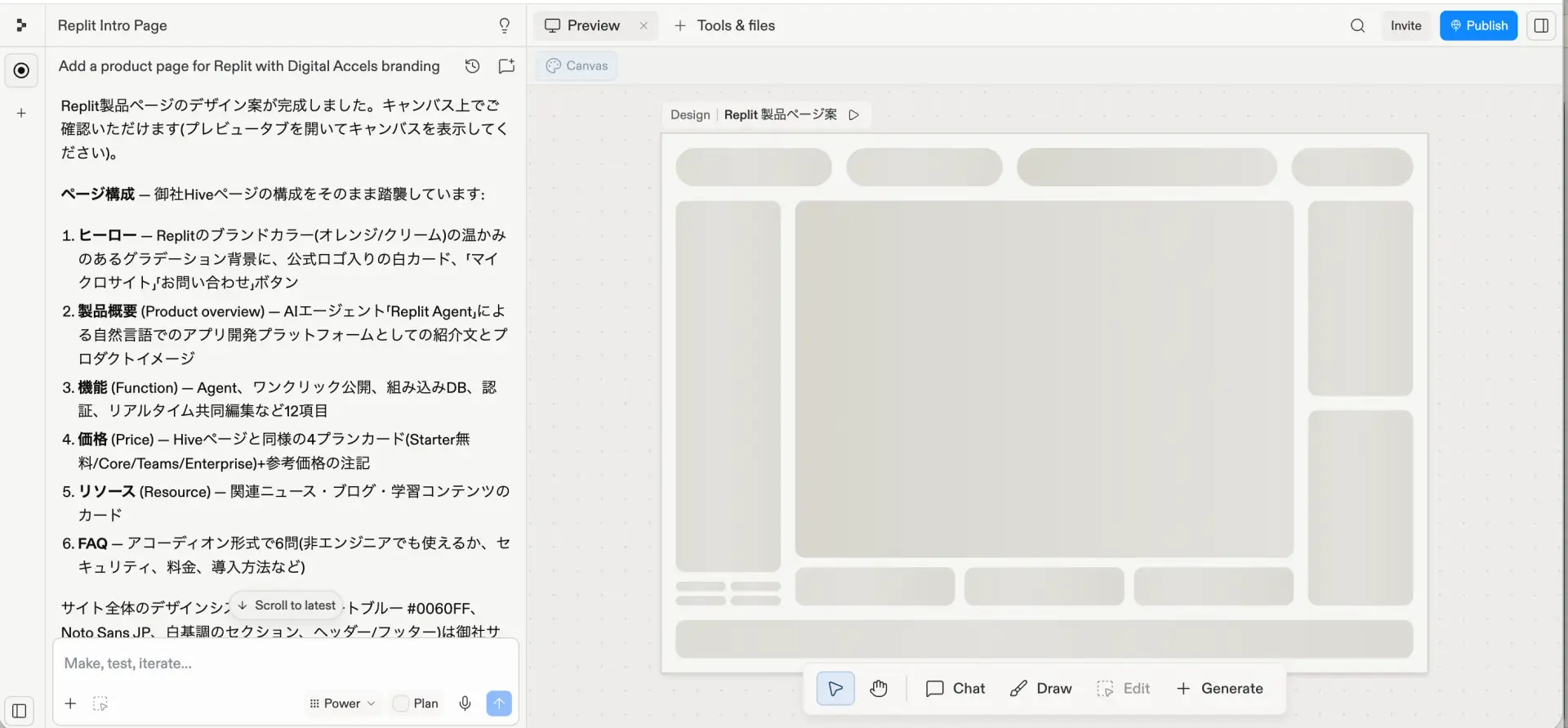This screenshot has width=1568, height=728.
Task: Select the Canvas tab
Action: pos(577,65)
